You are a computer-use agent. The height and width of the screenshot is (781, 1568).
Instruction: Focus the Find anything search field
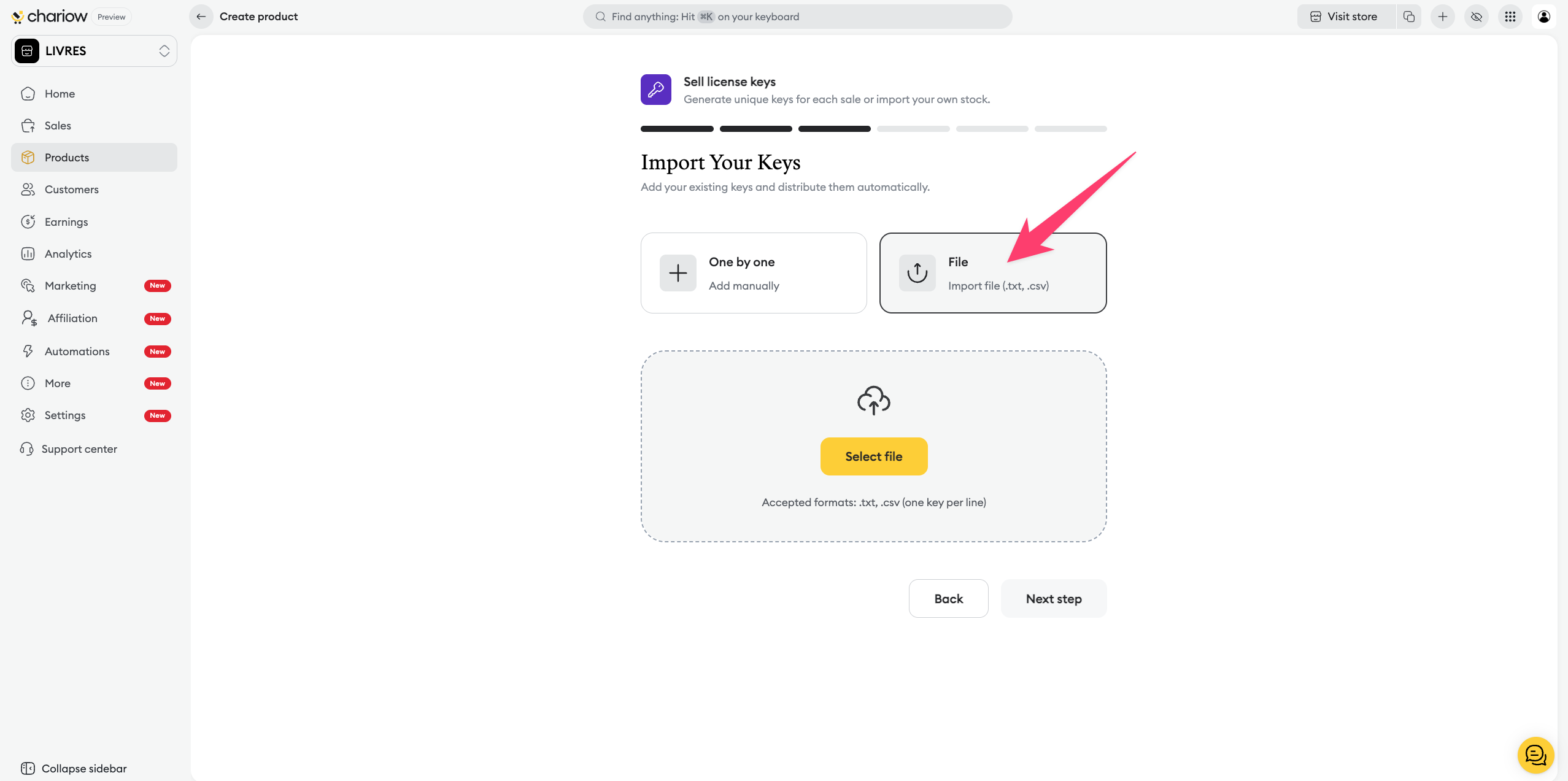click(797, 17)
